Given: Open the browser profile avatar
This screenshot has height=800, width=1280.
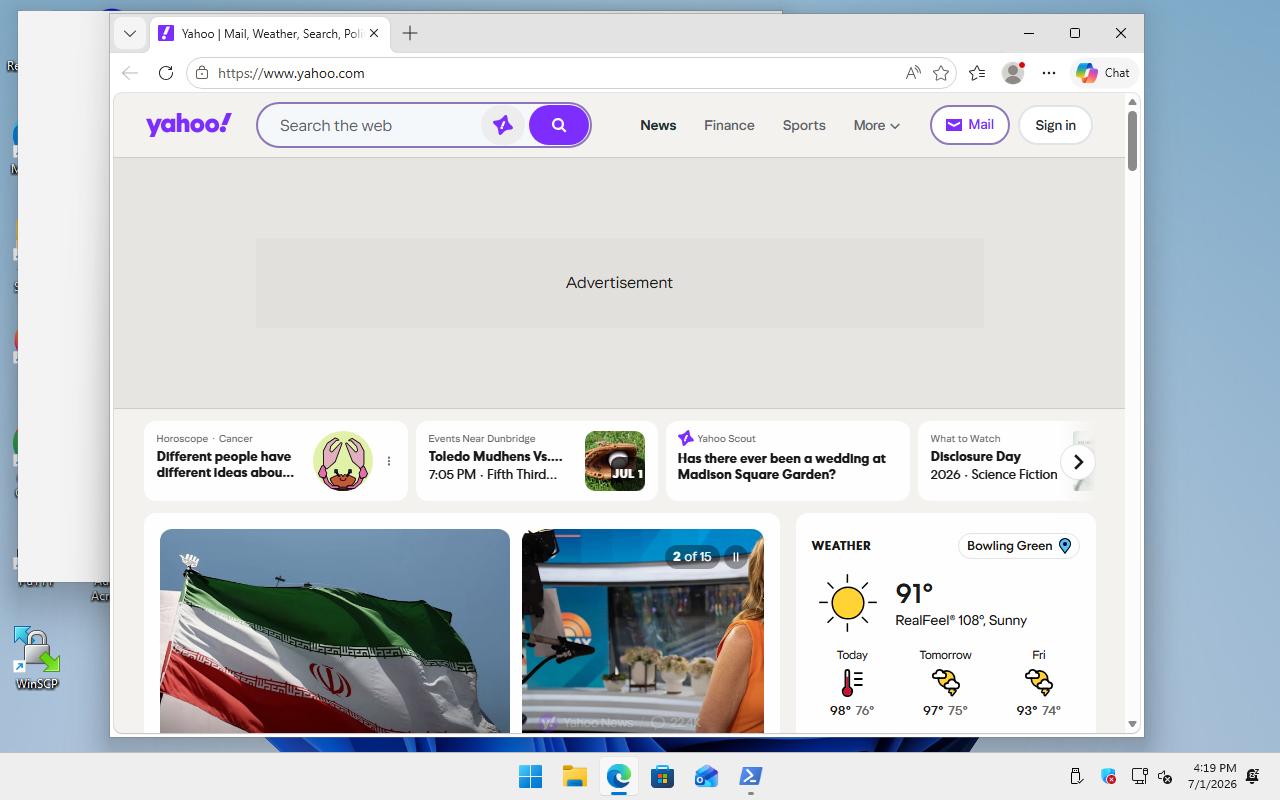Looking at the screenshot, I should (x=1013, y=73).
